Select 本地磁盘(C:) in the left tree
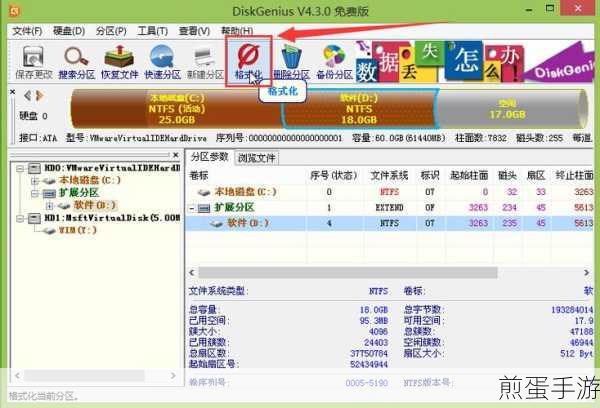The image size is (600, 408). click(x=90, y=180)
